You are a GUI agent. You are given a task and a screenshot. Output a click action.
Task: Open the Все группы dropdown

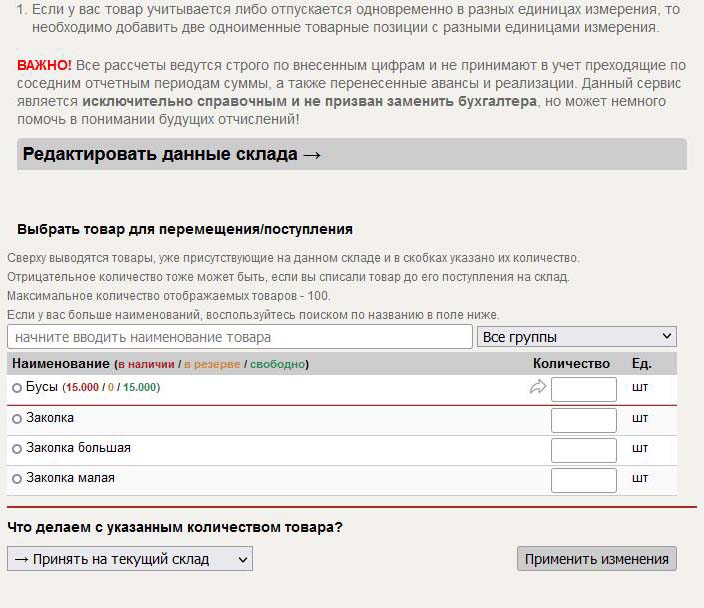576,337
